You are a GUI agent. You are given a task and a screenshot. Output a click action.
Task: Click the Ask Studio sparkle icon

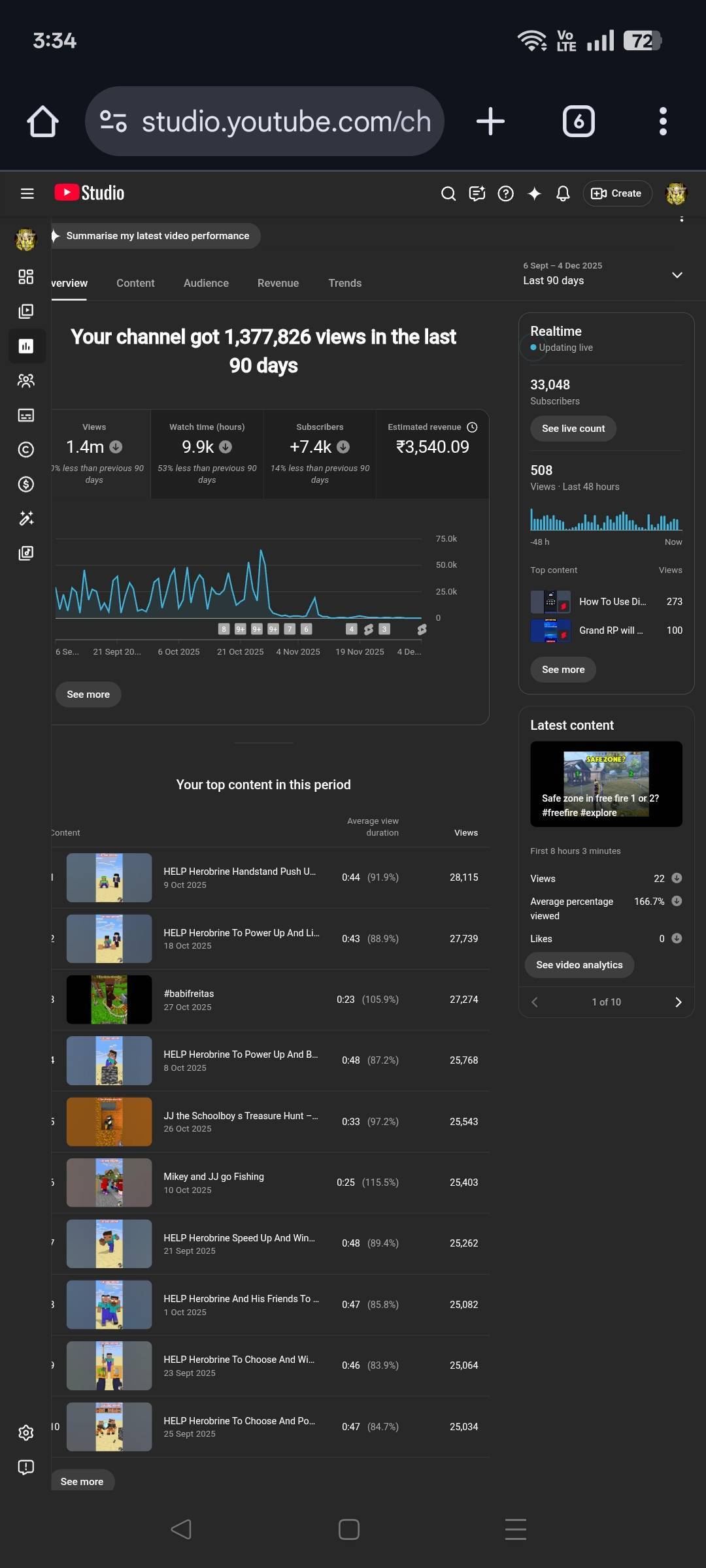coord(534,193)
